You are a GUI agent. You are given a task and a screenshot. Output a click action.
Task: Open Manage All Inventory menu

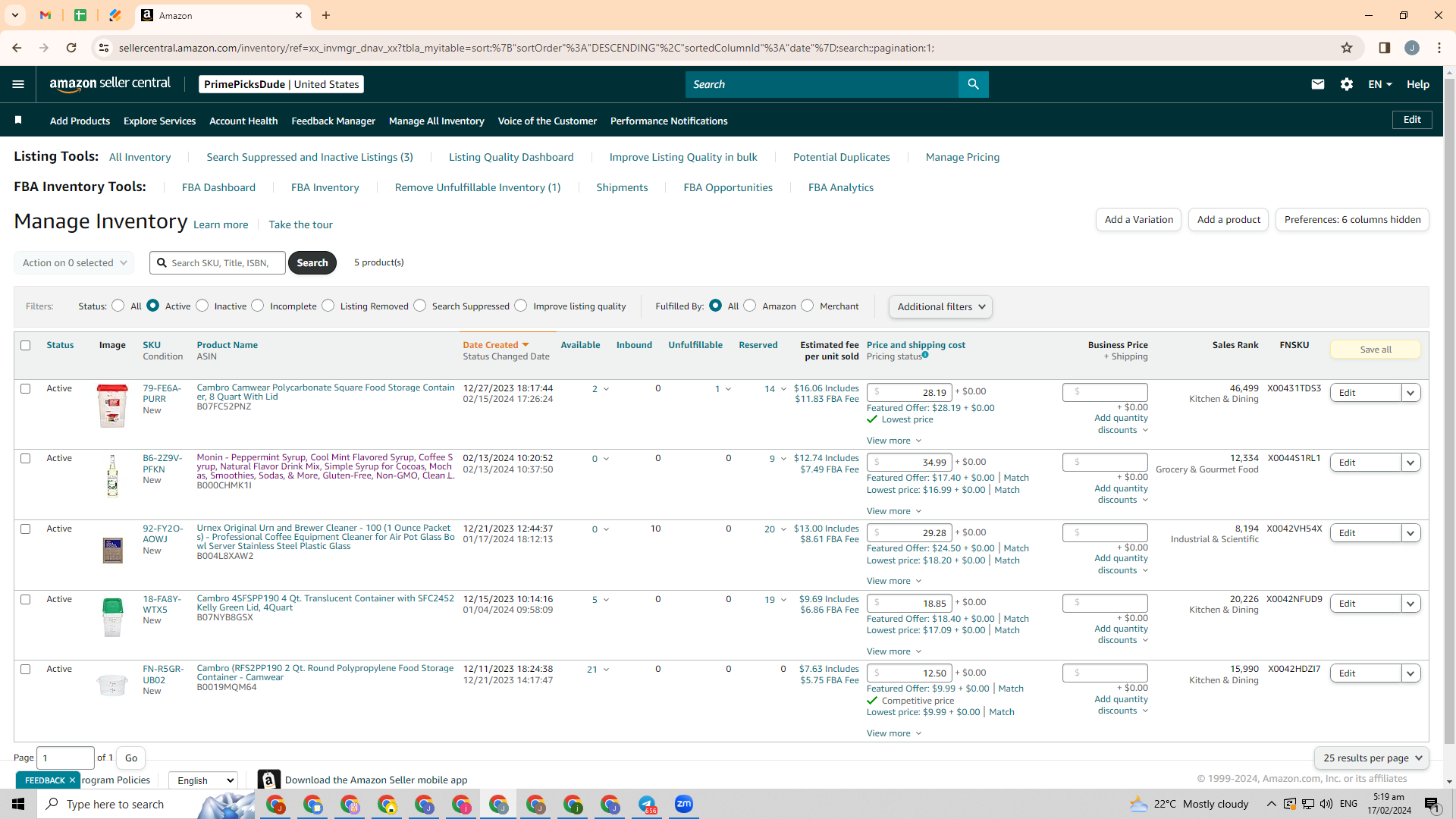[436, 121]
